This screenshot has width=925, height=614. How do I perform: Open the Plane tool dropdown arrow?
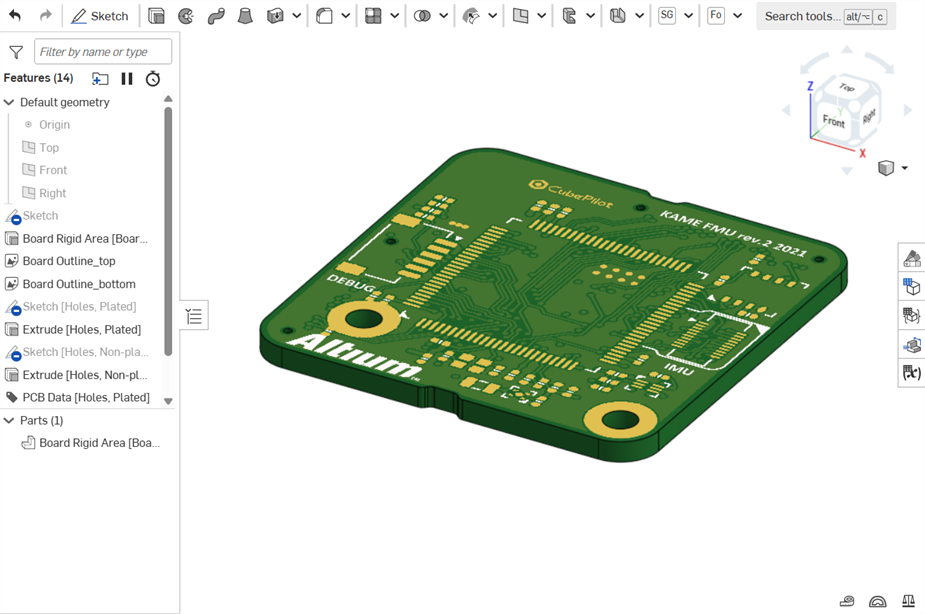click(542, 16)
